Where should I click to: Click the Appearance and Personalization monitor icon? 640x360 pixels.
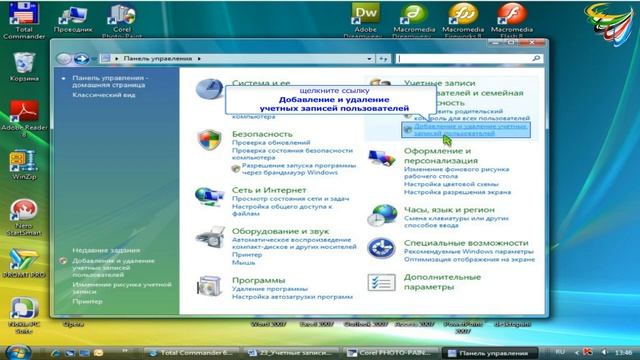[381, 158]
